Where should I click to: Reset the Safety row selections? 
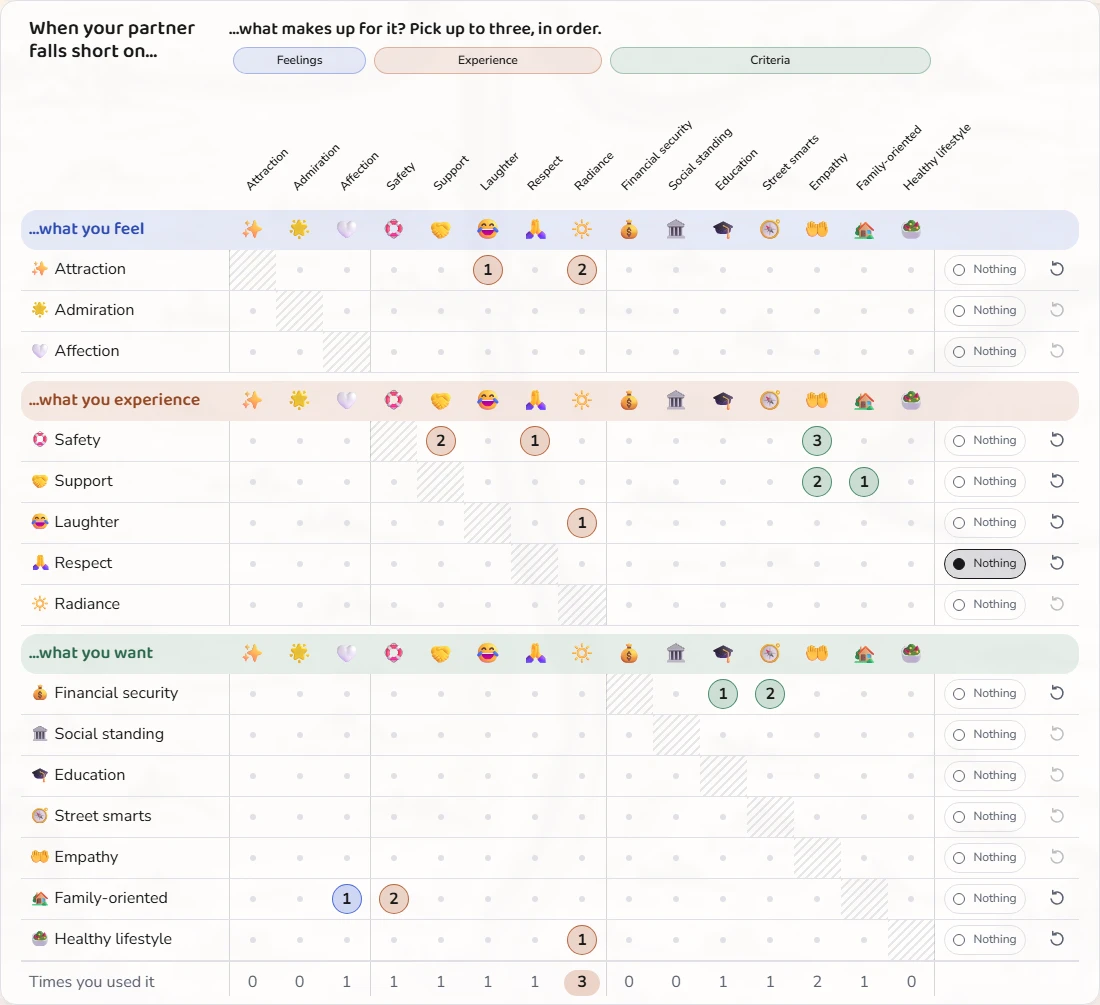(x=1057, y=440)
